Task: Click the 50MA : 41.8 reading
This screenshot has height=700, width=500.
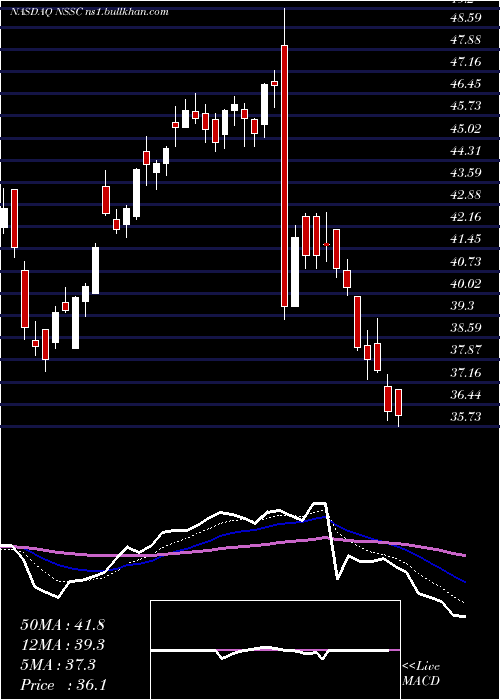Action: click(x=62, y=625)
